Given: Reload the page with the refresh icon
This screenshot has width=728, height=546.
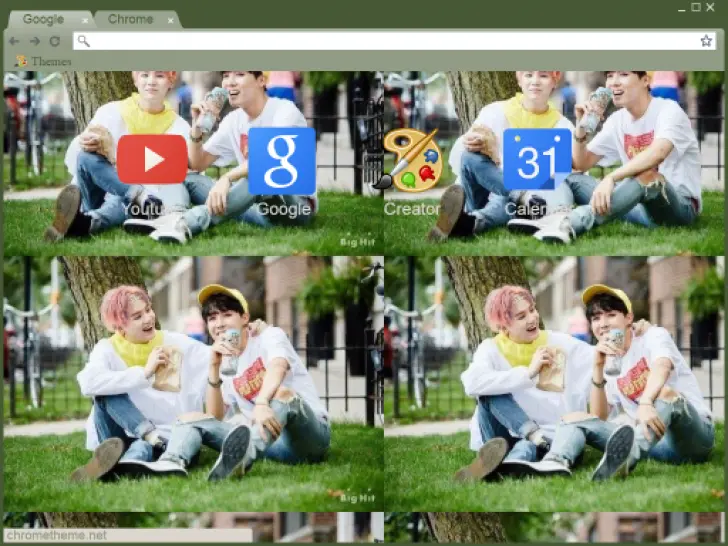Looking at the screenshot, I should pos(55,41).
